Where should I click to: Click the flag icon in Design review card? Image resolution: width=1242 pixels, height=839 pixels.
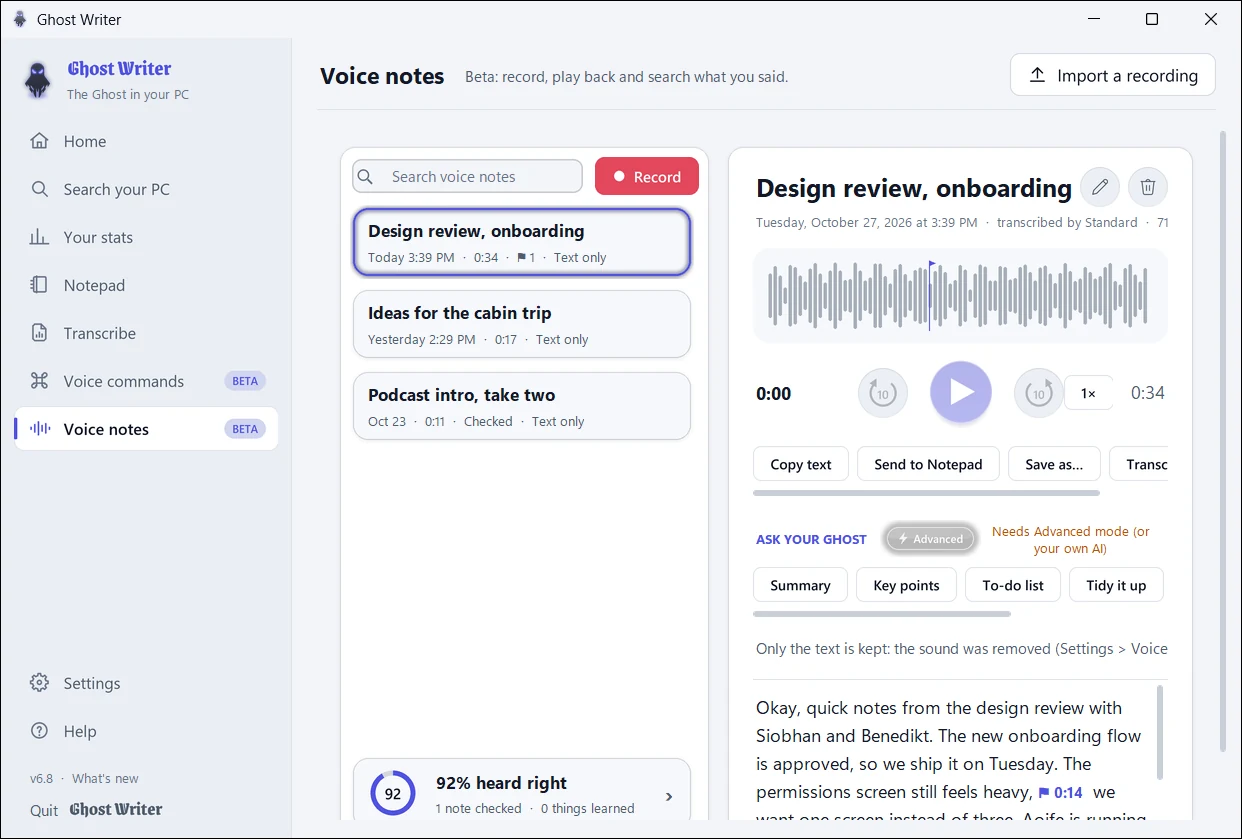click(x=521, y=258)
